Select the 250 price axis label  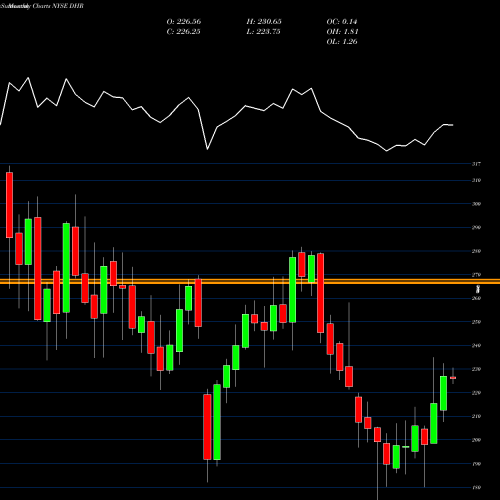[476, 322]
